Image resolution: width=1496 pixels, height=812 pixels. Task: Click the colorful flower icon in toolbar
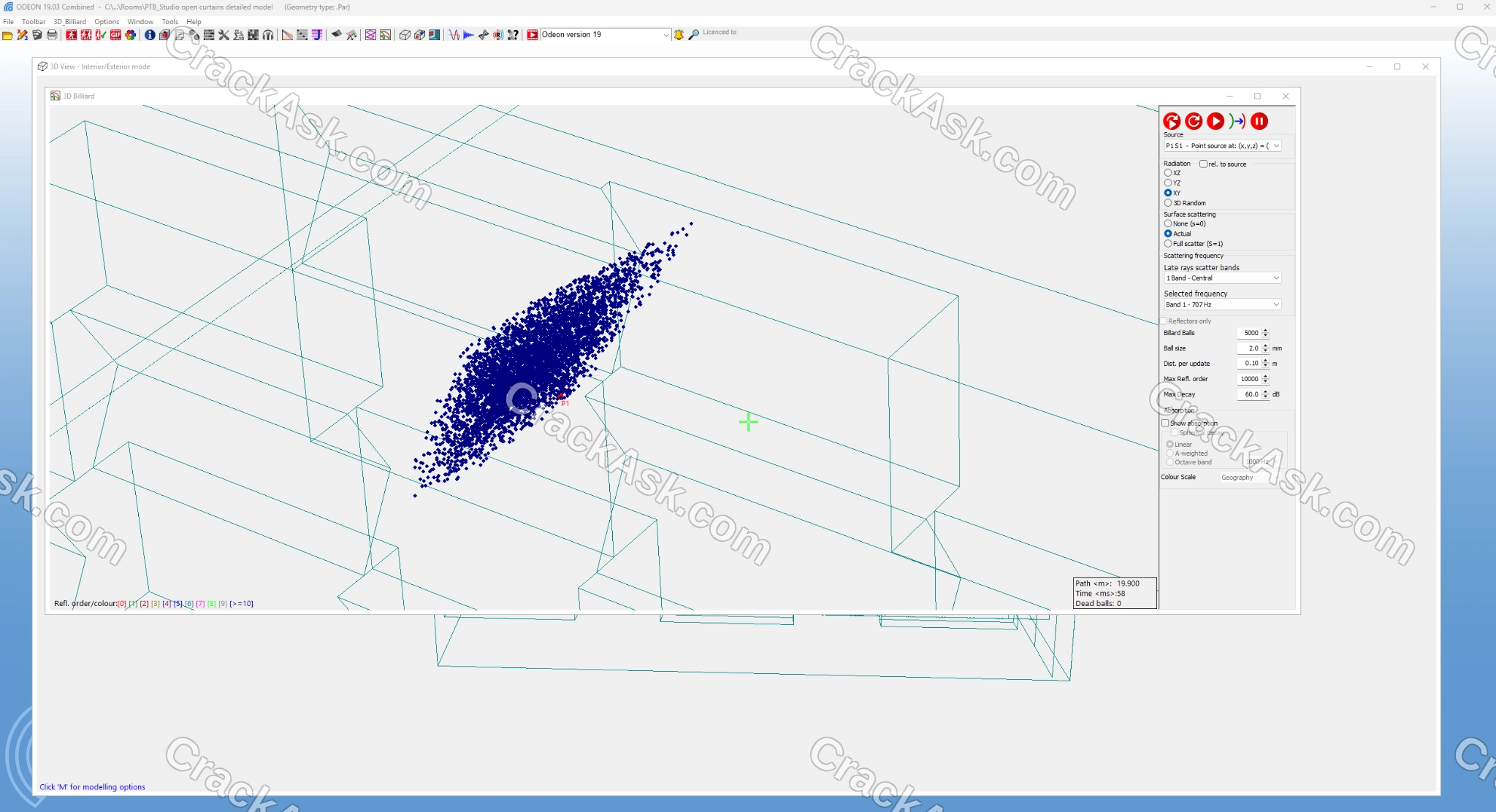pos(131,35)
